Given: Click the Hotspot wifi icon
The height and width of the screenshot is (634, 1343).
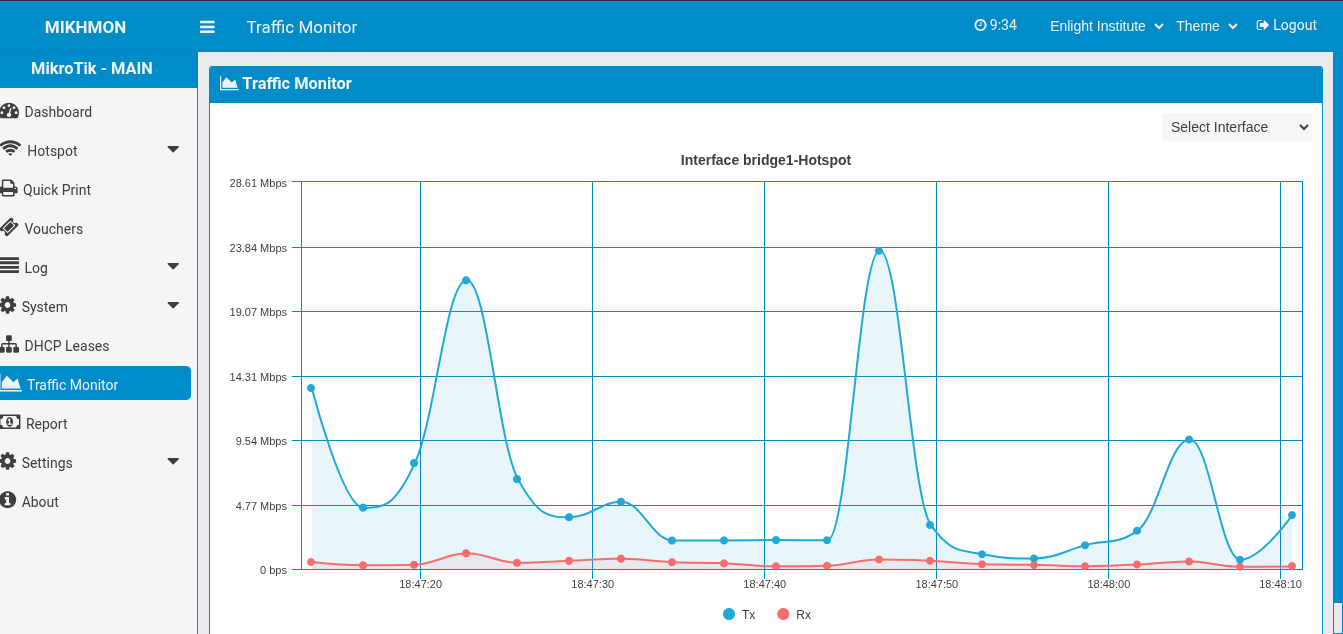Looking at the screenshot, I should coord(10,149).
